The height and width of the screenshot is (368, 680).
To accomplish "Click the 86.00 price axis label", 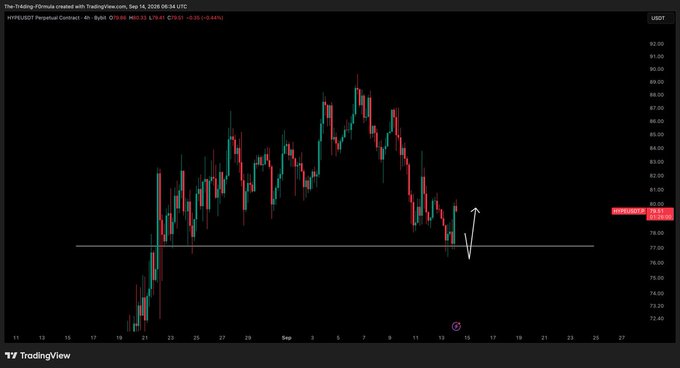I will coord(657,121).
